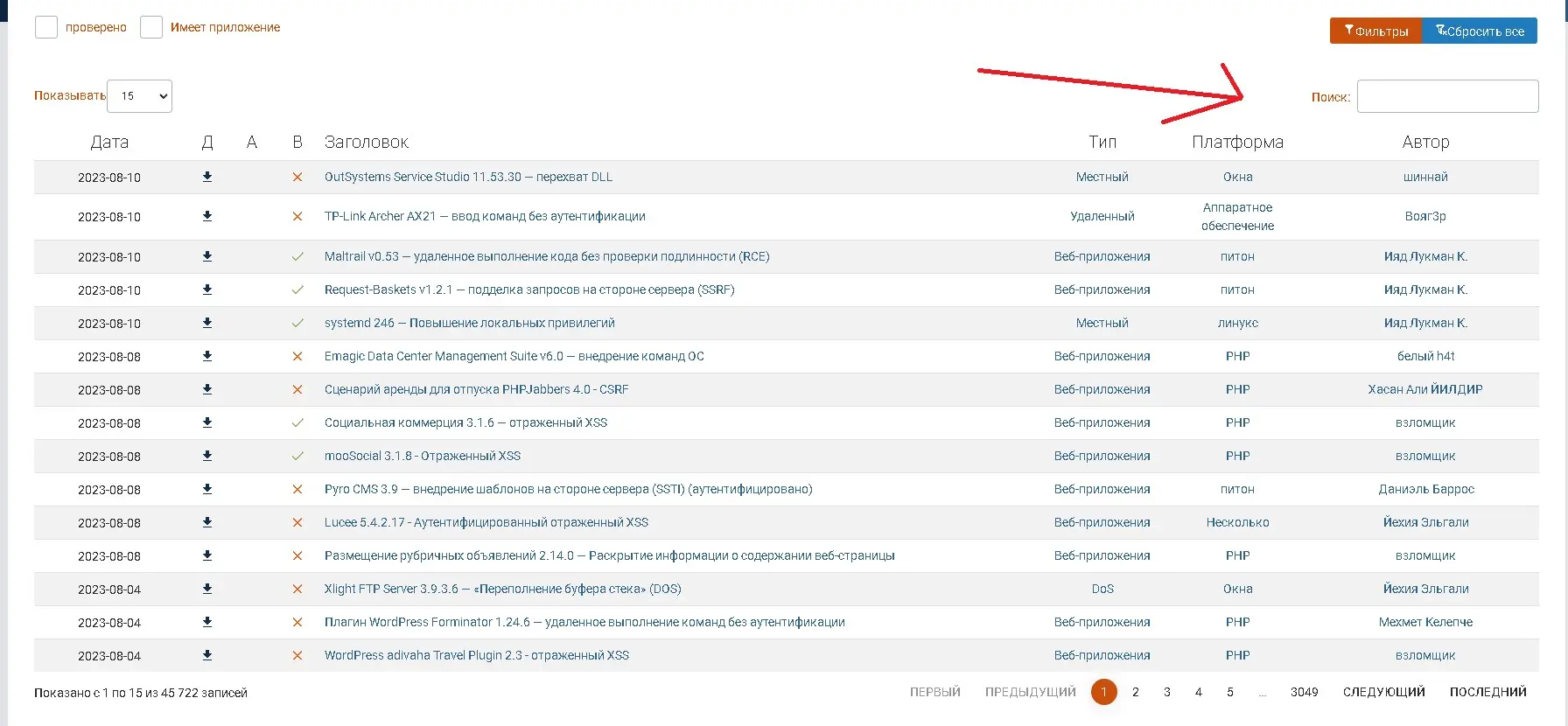This screenshot has width=1568, height=726.
Task: Click unverified X mark for TP-Link row
Action: pos(297,216)
